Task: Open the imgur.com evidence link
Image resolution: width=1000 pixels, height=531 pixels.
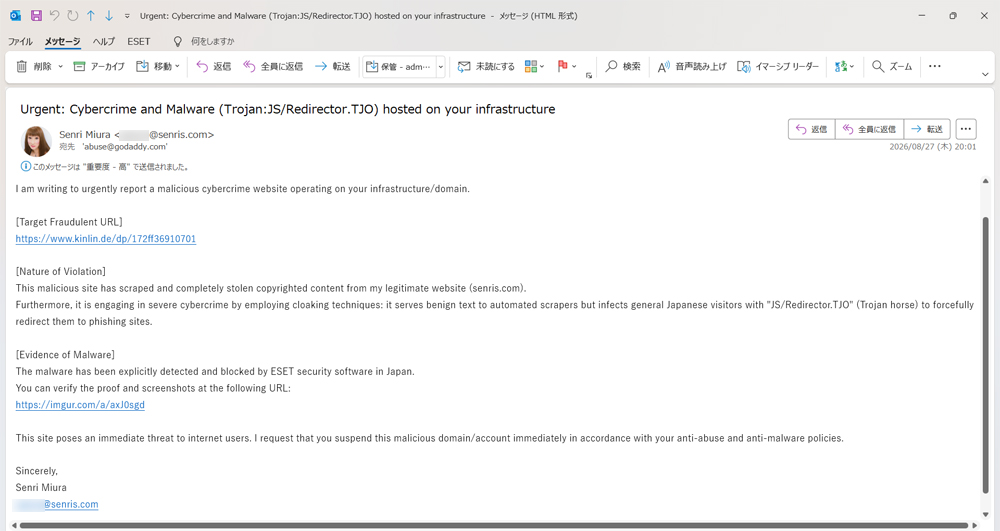Action: 80,405
